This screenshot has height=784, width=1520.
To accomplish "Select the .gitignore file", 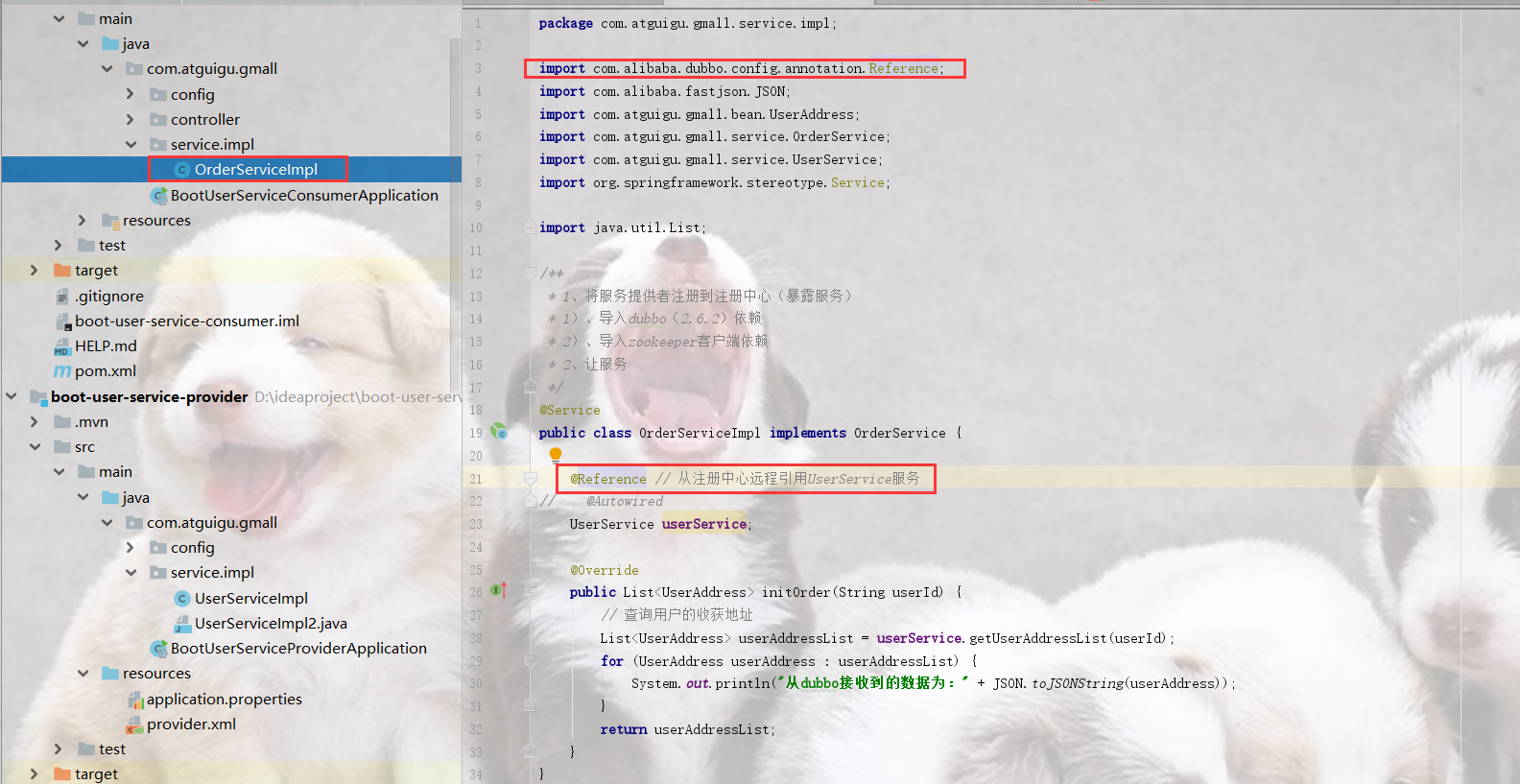I will pos(109,297).
